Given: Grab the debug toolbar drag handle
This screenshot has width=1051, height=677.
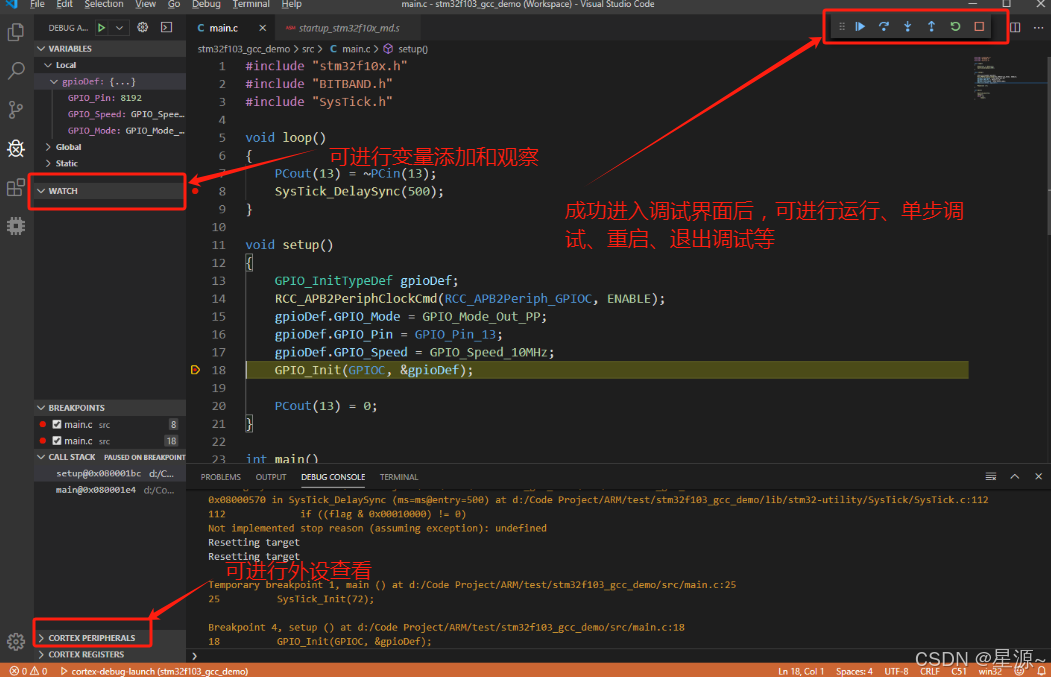Looking at the screenshot, I should [842, 27].
